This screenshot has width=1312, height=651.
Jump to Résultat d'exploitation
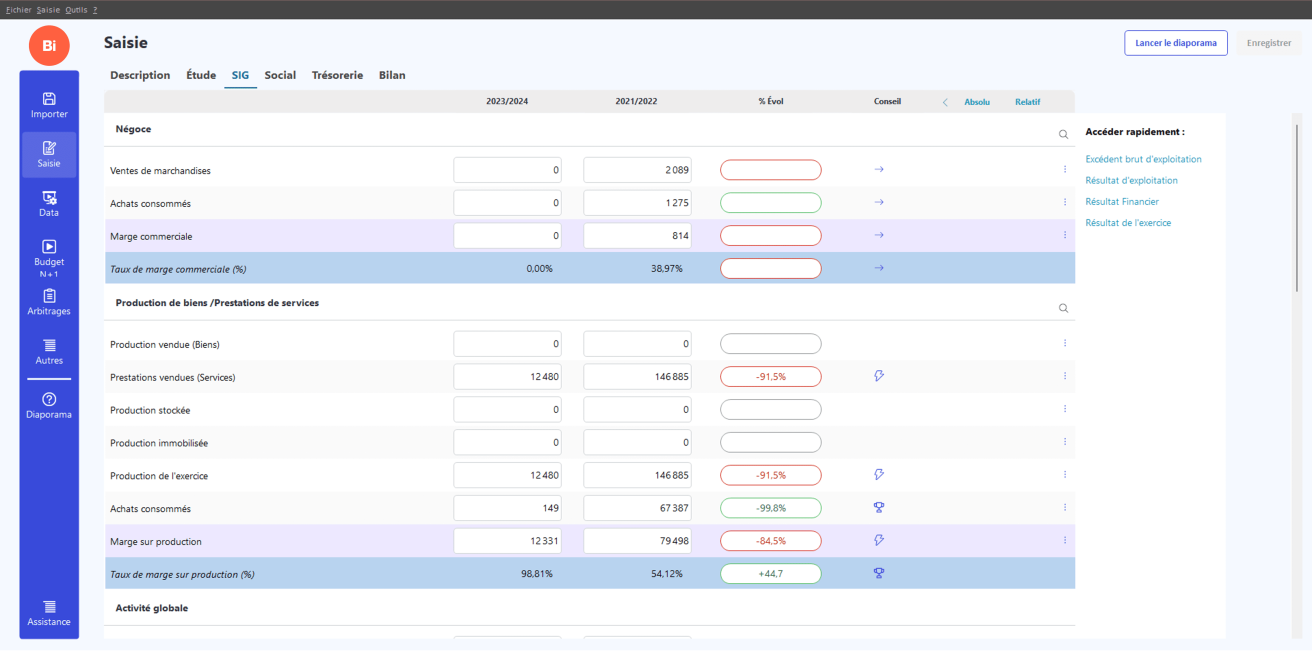pyautogui.click(x=1131, y=181)
